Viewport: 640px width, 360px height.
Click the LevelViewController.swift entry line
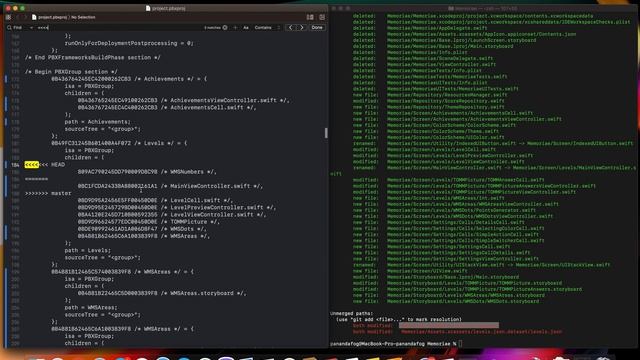(x=172, y=215)
